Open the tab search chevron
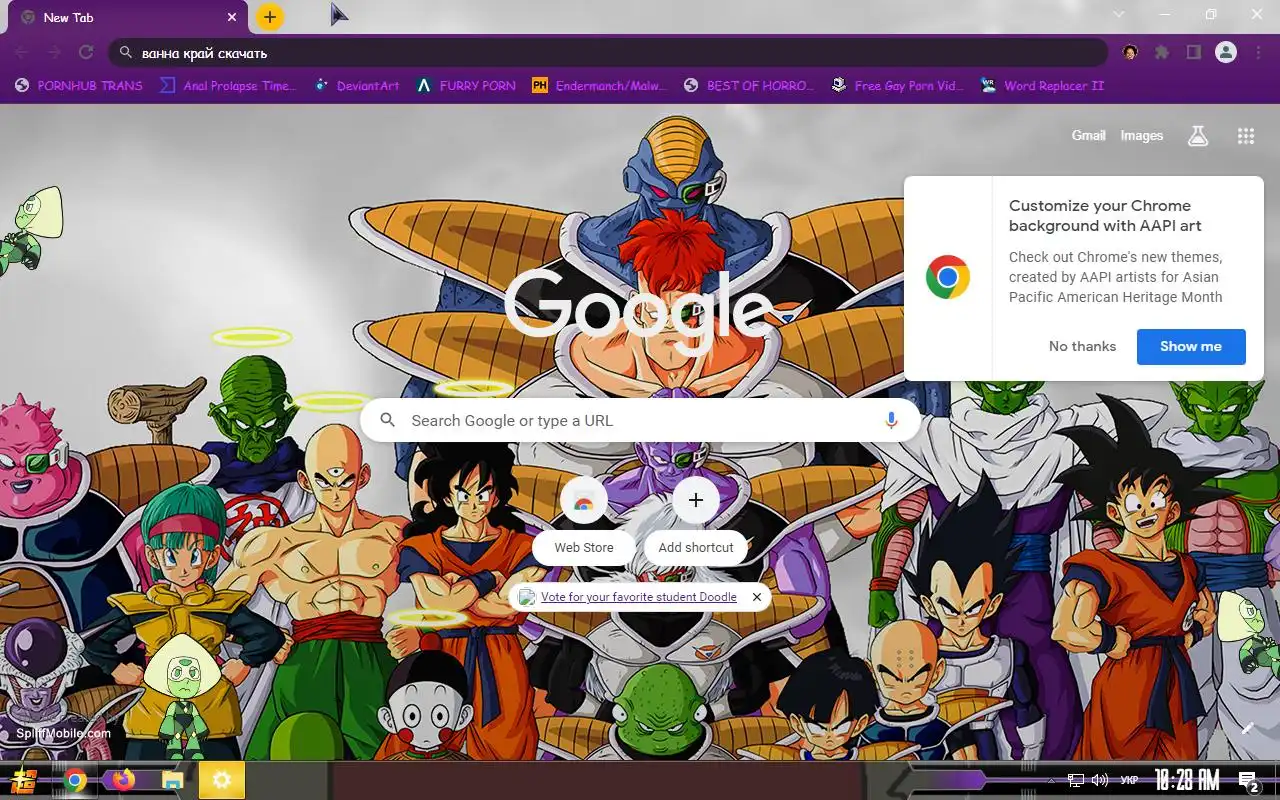 (1119, 14)
